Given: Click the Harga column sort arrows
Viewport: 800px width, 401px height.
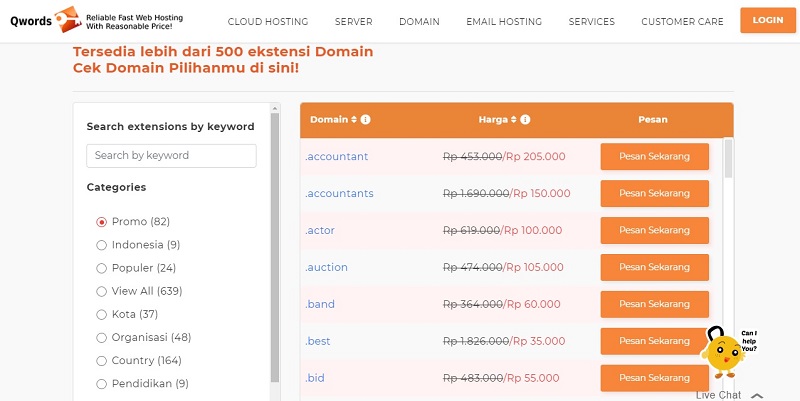Looking at the screenshot, I should pyautogui.click(x=514, y=120).
